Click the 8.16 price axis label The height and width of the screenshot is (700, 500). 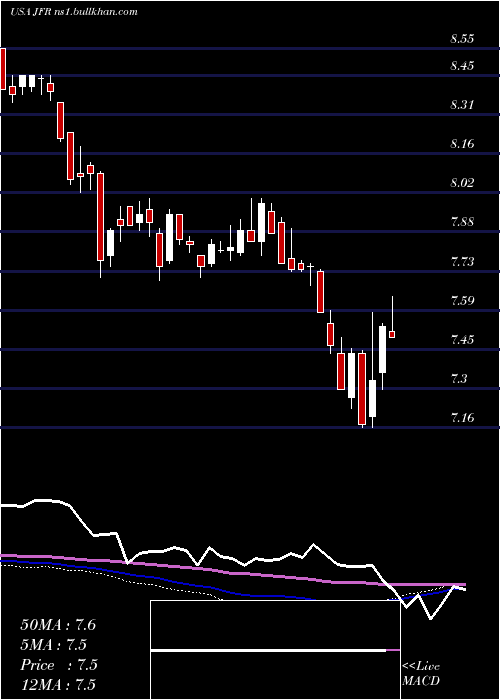click(462, 144)
